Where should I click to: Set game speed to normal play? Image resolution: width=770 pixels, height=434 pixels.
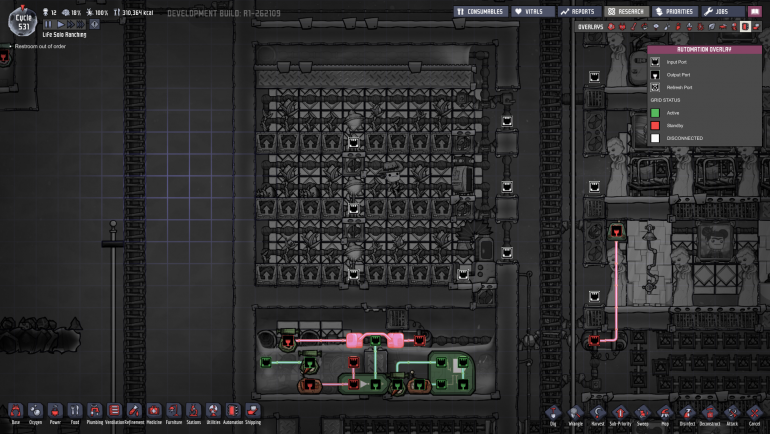pyautogui.click(x=60, y=24)
